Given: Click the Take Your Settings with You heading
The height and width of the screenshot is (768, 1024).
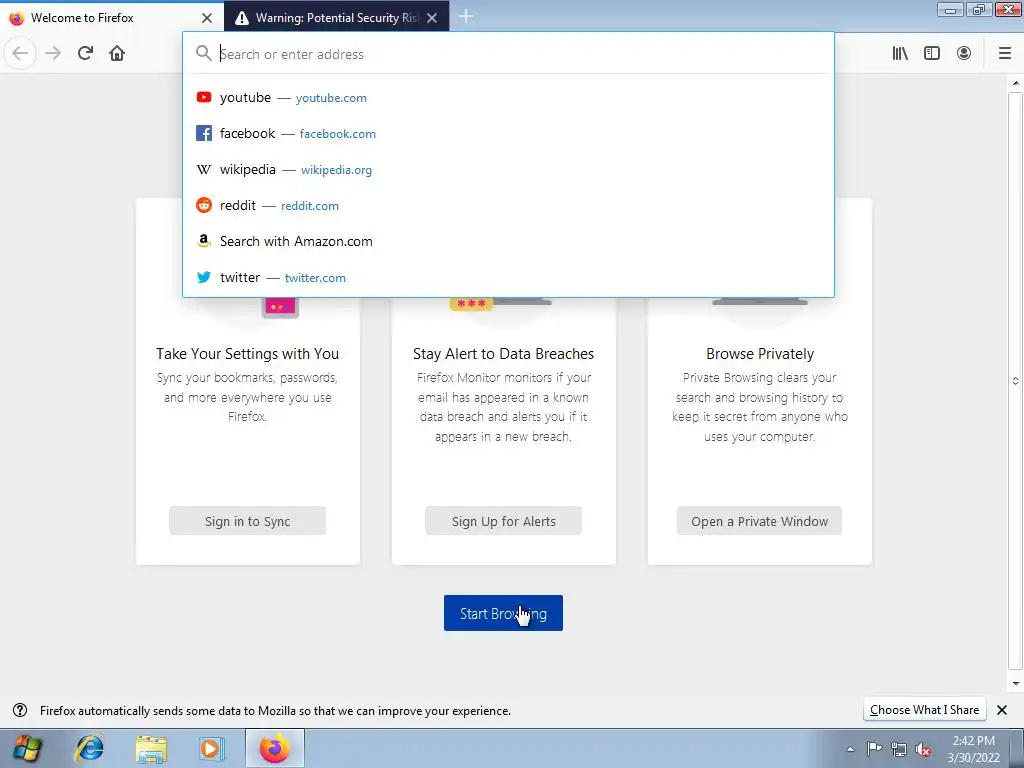Looking at the screenshot, I should pos(248,353).
